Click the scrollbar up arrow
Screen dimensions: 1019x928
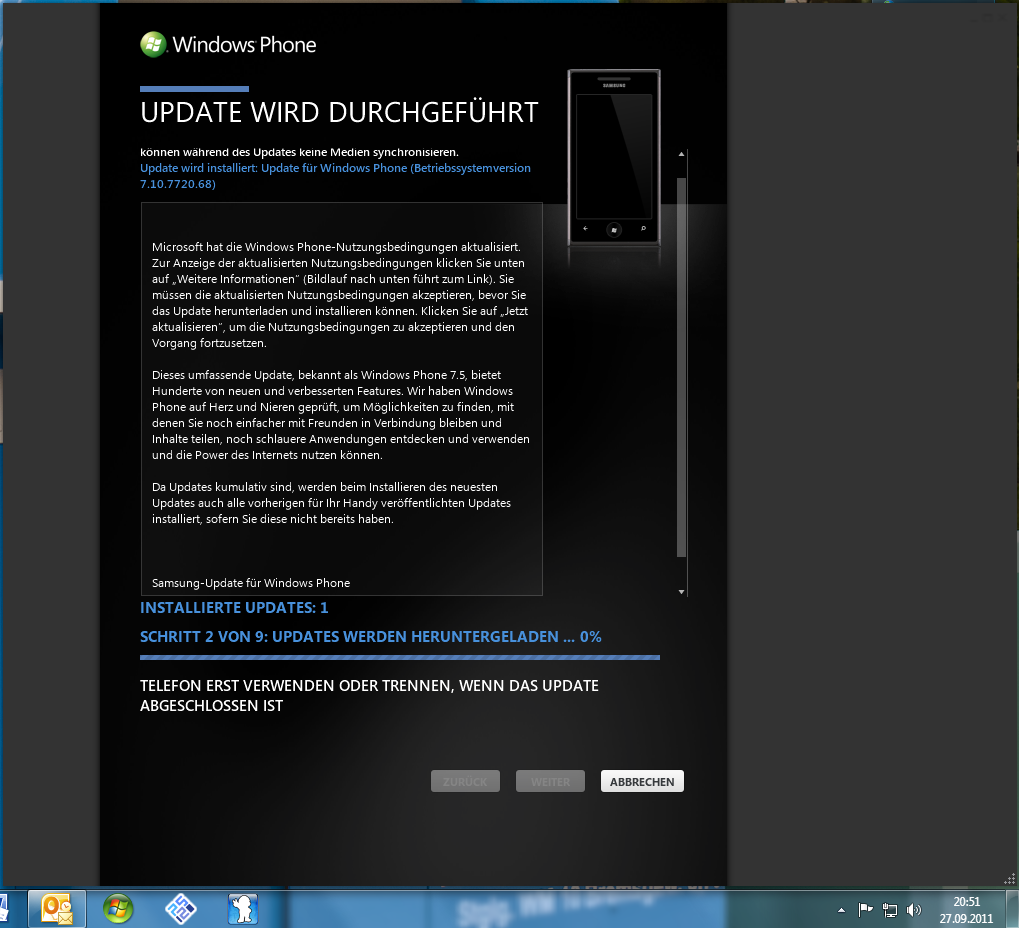pos(681,154)
